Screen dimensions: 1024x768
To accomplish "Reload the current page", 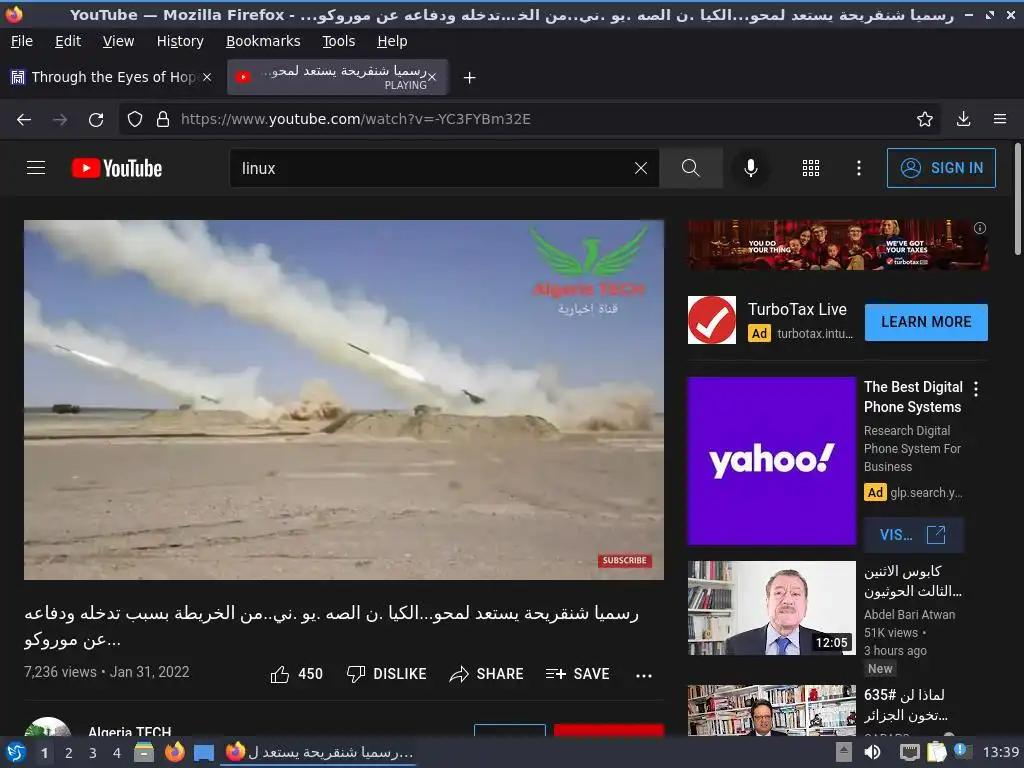I will point(96,120).
